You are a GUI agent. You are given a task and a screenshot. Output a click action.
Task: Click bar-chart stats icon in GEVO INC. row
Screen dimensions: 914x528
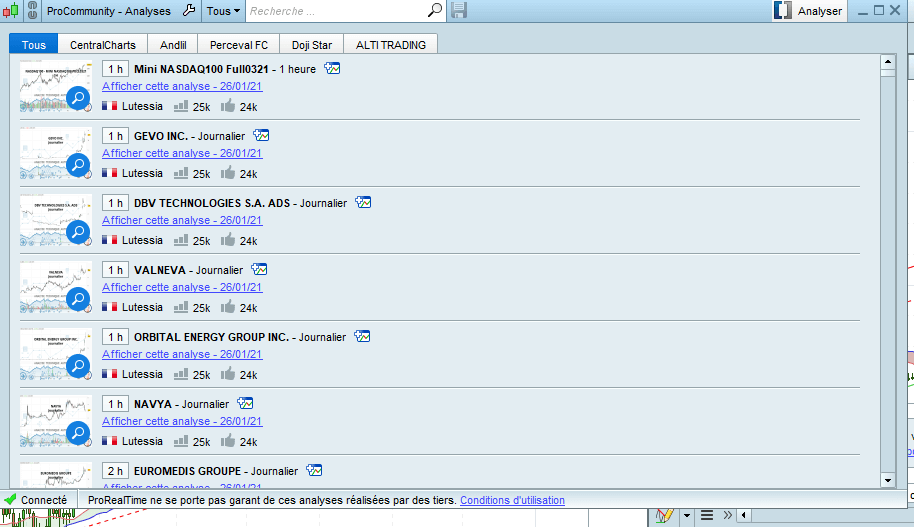click(x=181, y=173)
